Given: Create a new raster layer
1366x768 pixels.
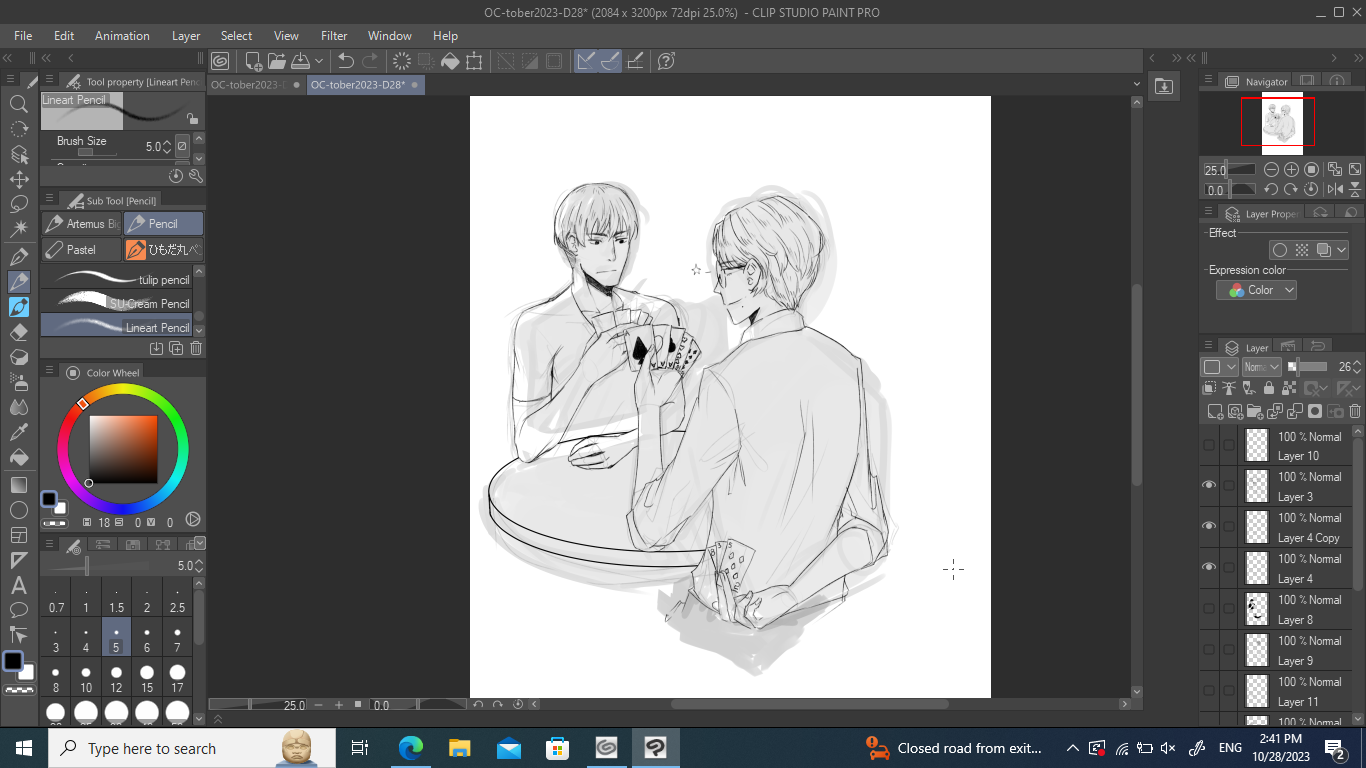Looking at the screenshot, I should [1215, 411].
